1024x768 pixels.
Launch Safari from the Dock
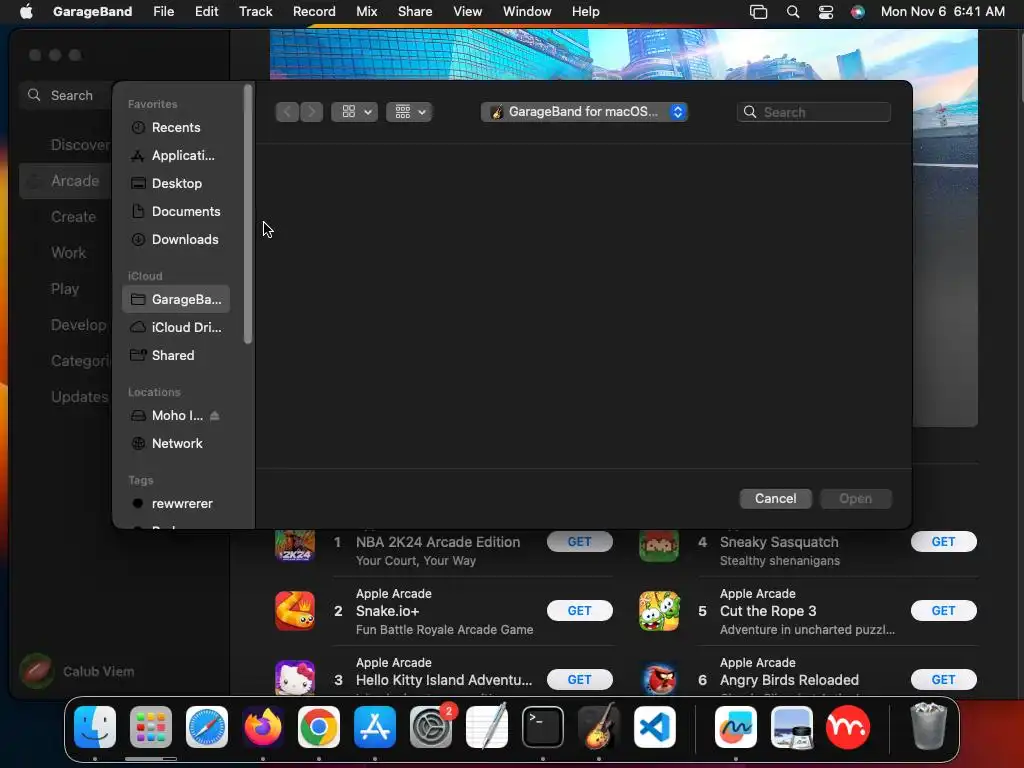point(207,727)
